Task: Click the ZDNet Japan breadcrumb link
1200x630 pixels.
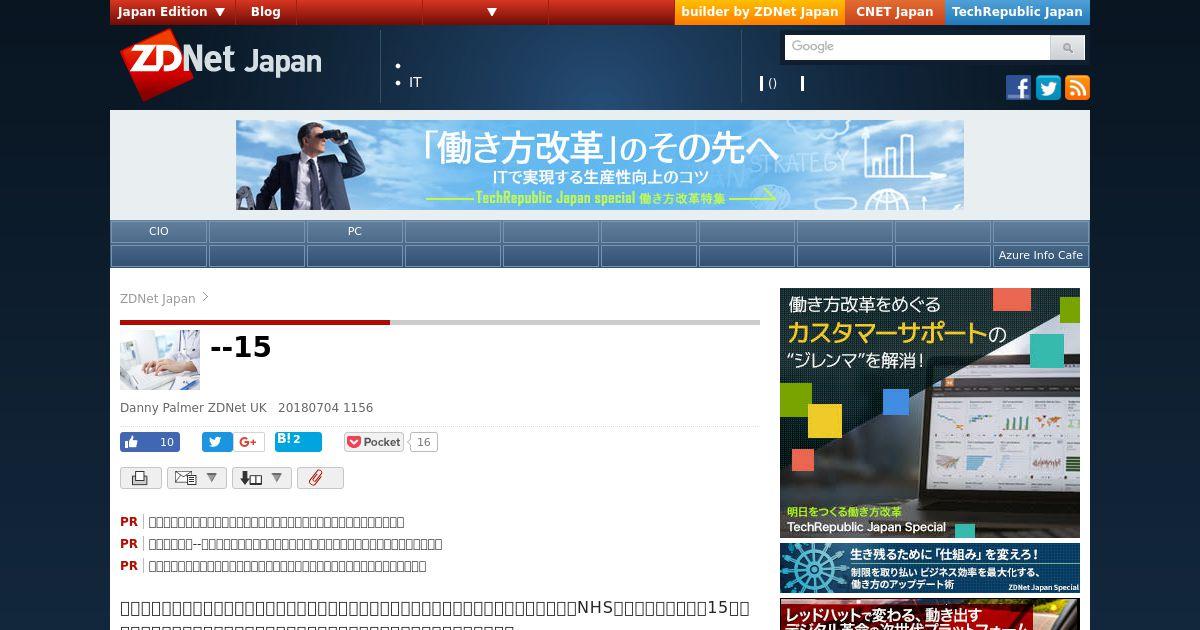Action: coord(157,298)
